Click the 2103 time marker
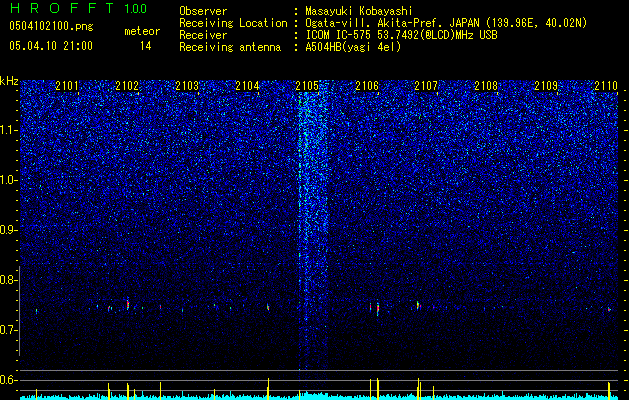The image size is (629, 400). [x=187, y=85]
